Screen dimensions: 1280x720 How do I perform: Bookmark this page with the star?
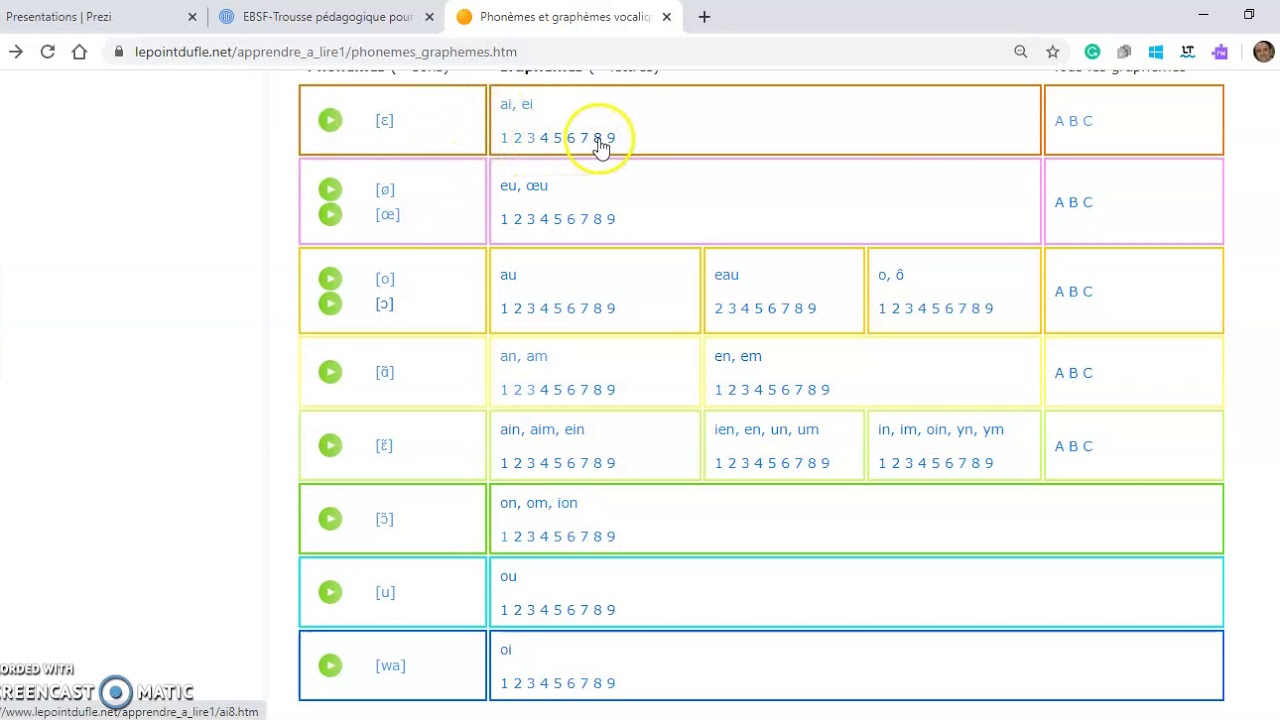(1052, 52)
